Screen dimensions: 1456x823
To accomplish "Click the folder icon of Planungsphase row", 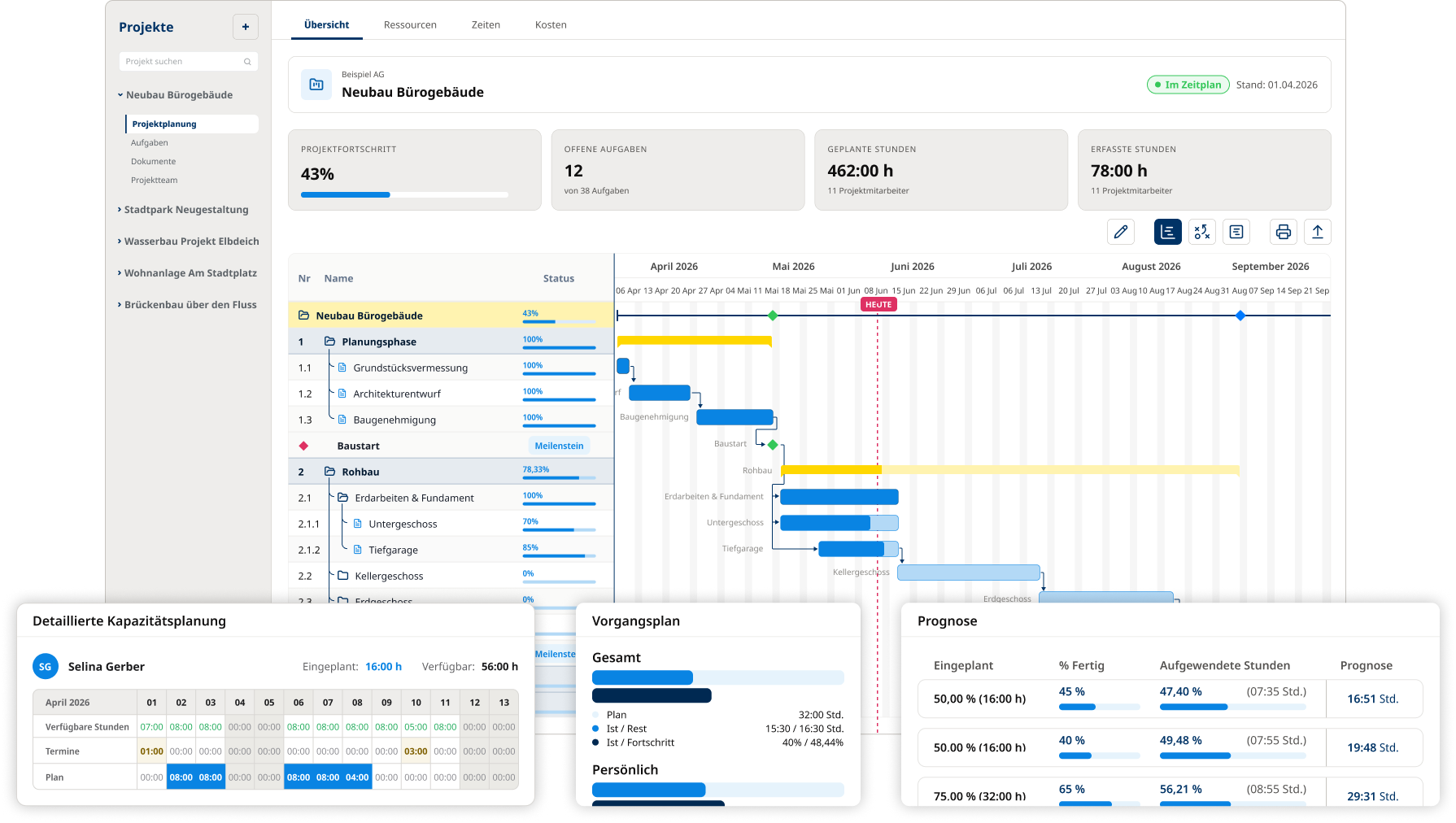I will 329,342.
